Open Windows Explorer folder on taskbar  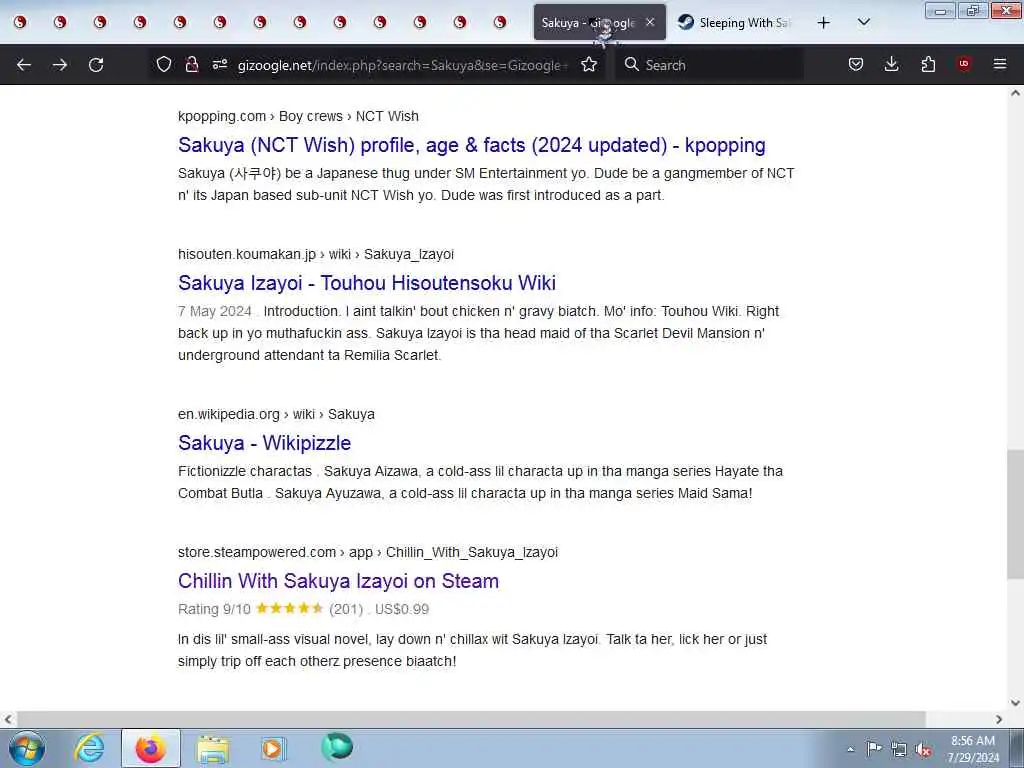pyautogui.click(x=213, y=748)
